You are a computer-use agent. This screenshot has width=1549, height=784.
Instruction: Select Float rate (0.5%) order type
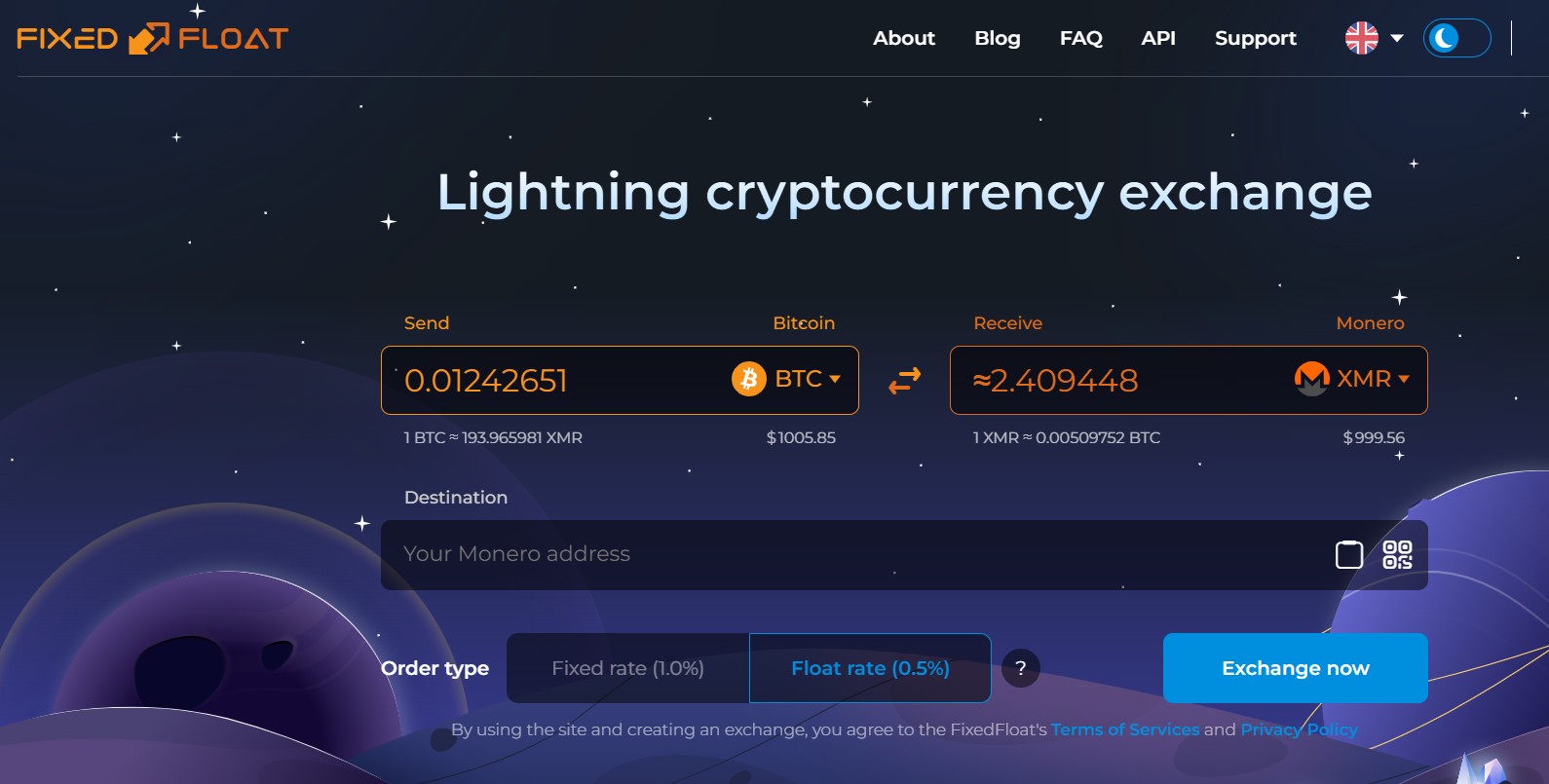(870, 668)
